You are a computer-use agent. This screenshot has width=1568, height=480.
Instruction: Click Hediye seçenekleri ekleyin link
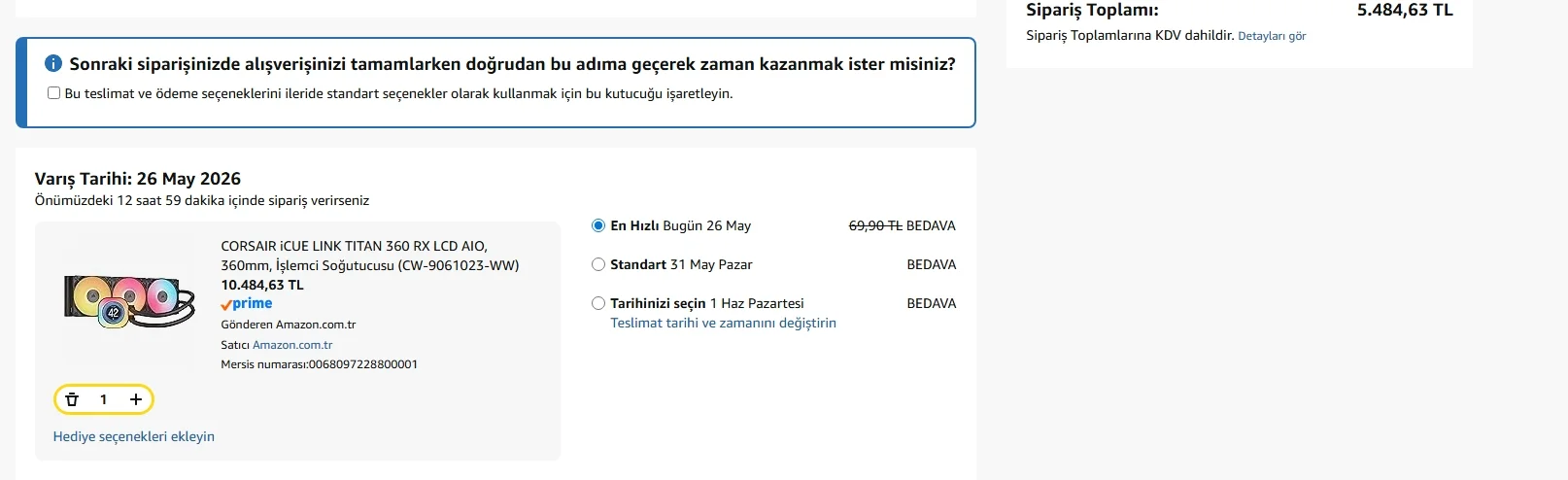[134, 436]
